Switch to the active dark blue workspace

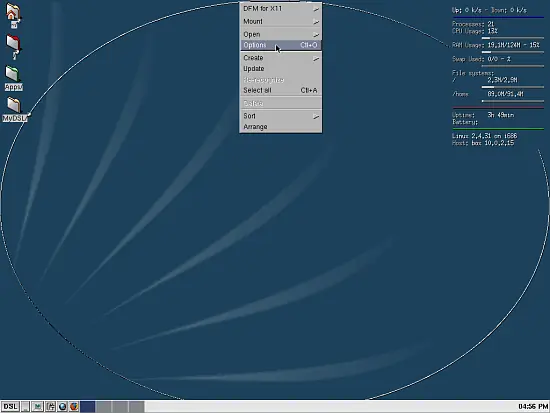tap(88, 406)
